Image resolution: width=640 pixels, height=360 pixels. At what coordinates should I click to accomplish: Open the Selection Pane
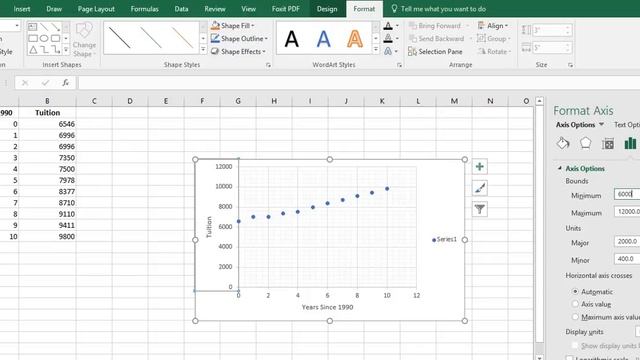point(436,51)
